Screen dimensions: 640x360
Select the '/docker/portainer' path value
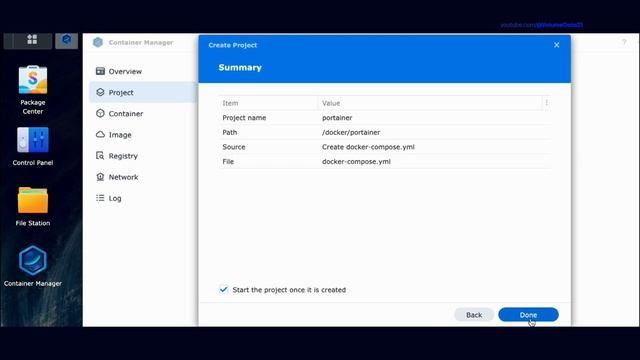click(x=351, y=132)
